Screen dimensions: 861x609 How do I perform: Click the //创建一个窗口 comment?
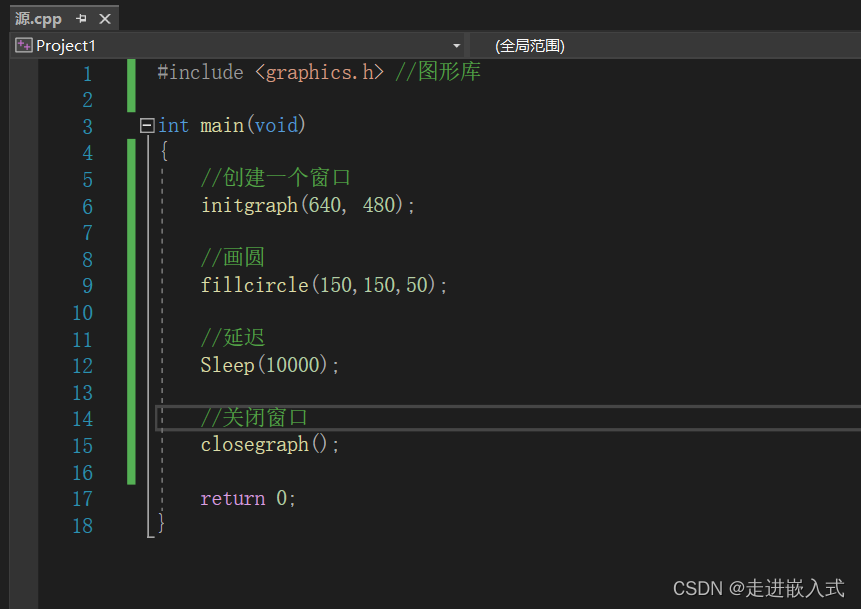pyautogui.click(x=277, y=177)
